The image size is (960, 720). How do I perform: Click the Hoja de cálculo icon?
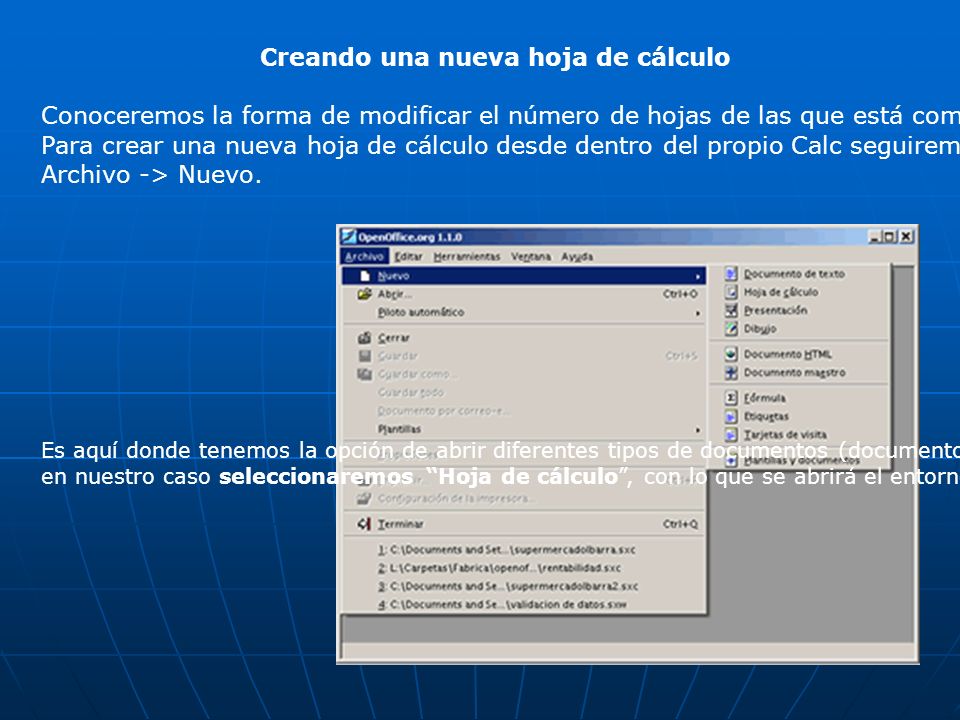[x=731, y=292]
